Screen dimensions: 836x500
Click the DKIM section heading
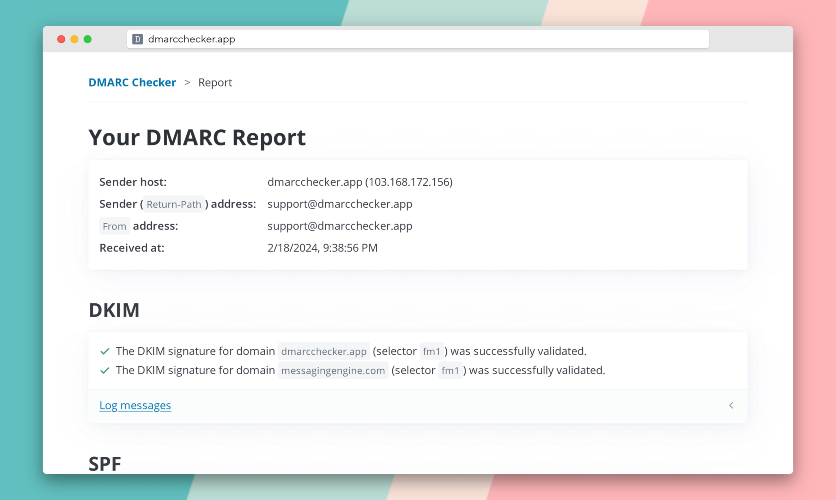click(114, 310)
